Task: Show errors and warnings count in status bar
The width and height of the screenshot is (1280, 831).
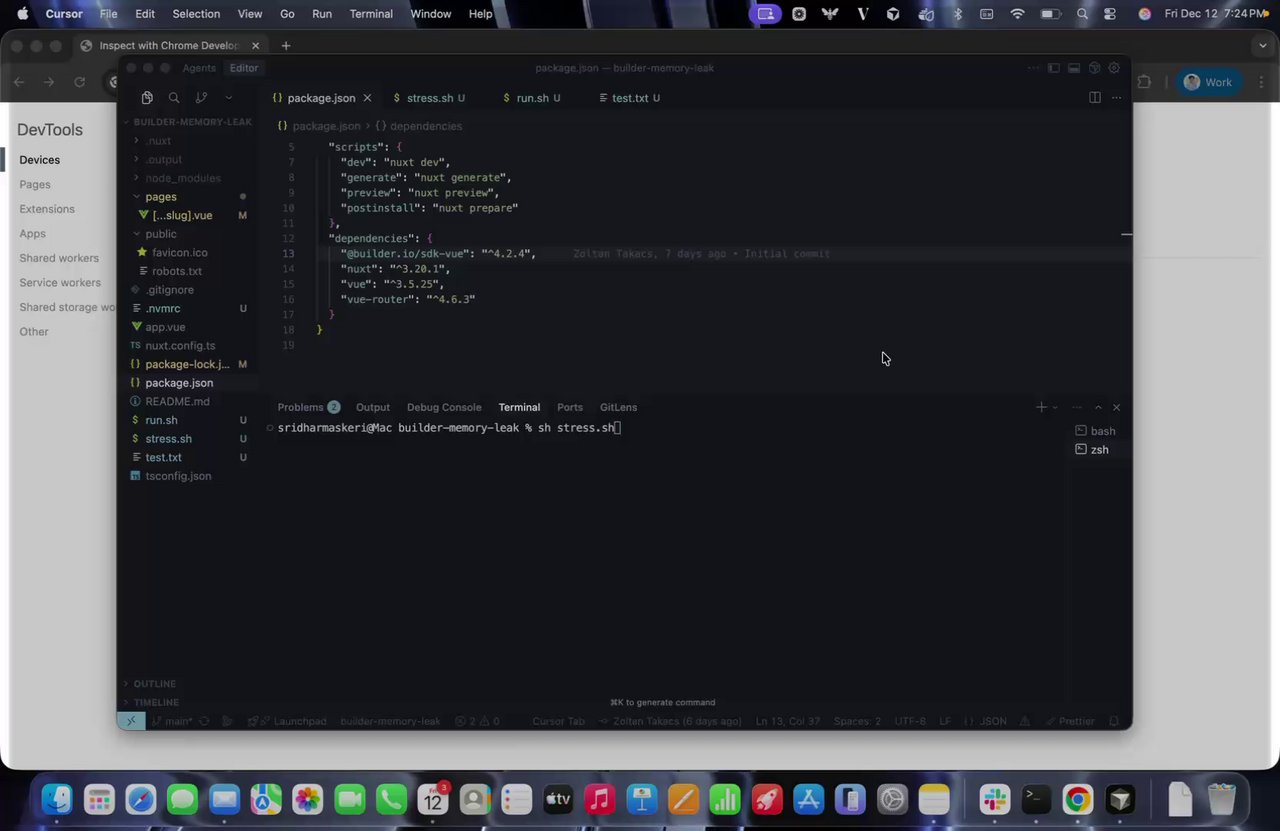Action: click(x=477, y=721)
